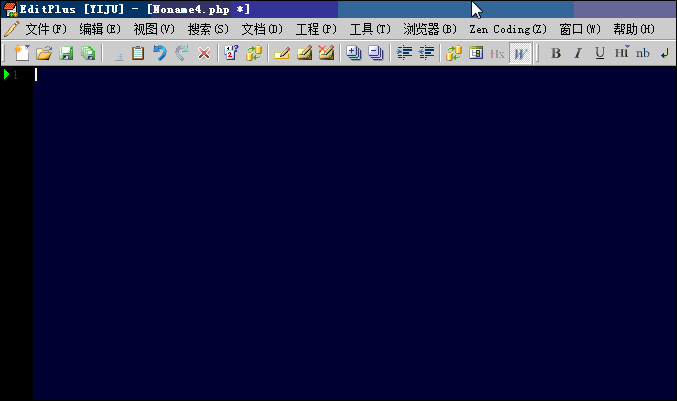Click the table grid icon
Viewport: 677px width, 401px height.
[476, 53]
